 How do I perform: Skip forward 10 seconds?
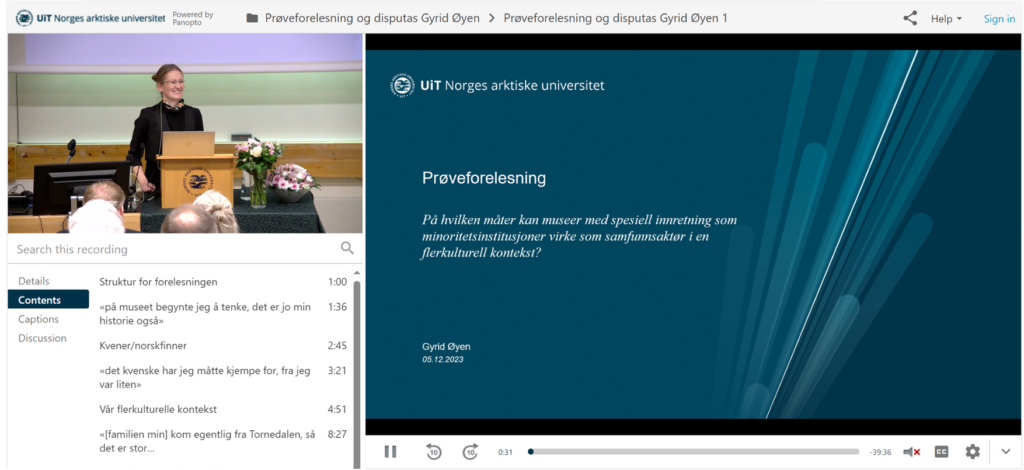(470, 452)
